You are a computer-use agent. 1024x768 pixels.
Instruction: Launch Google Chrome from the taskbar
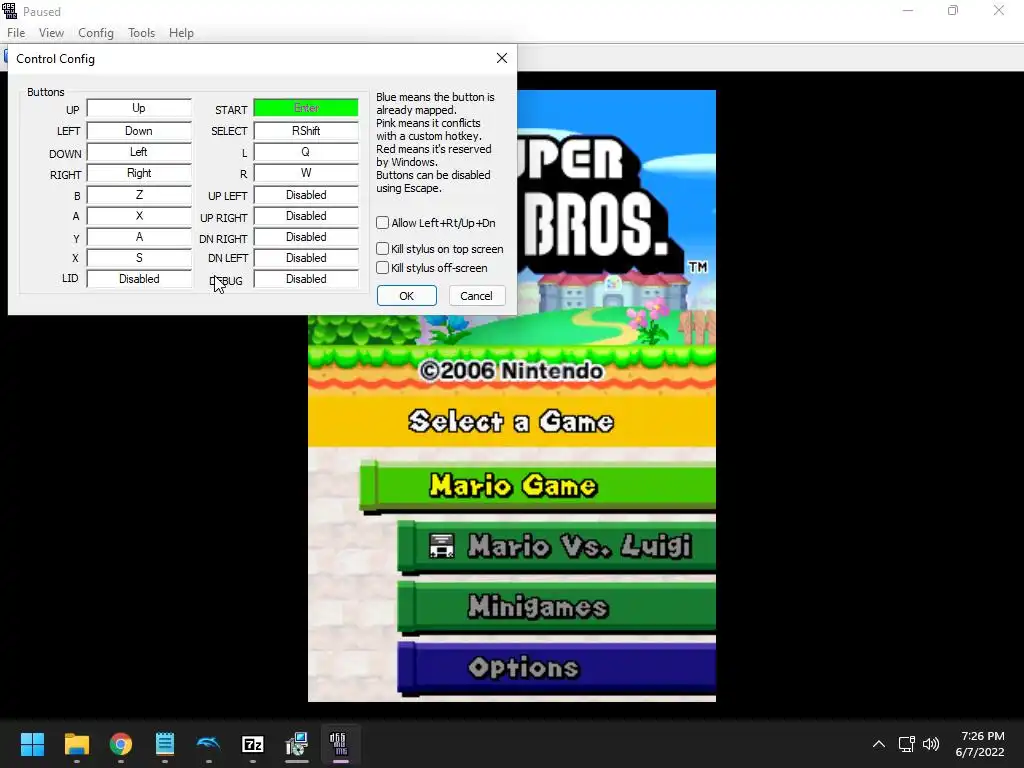pos(121,744)
